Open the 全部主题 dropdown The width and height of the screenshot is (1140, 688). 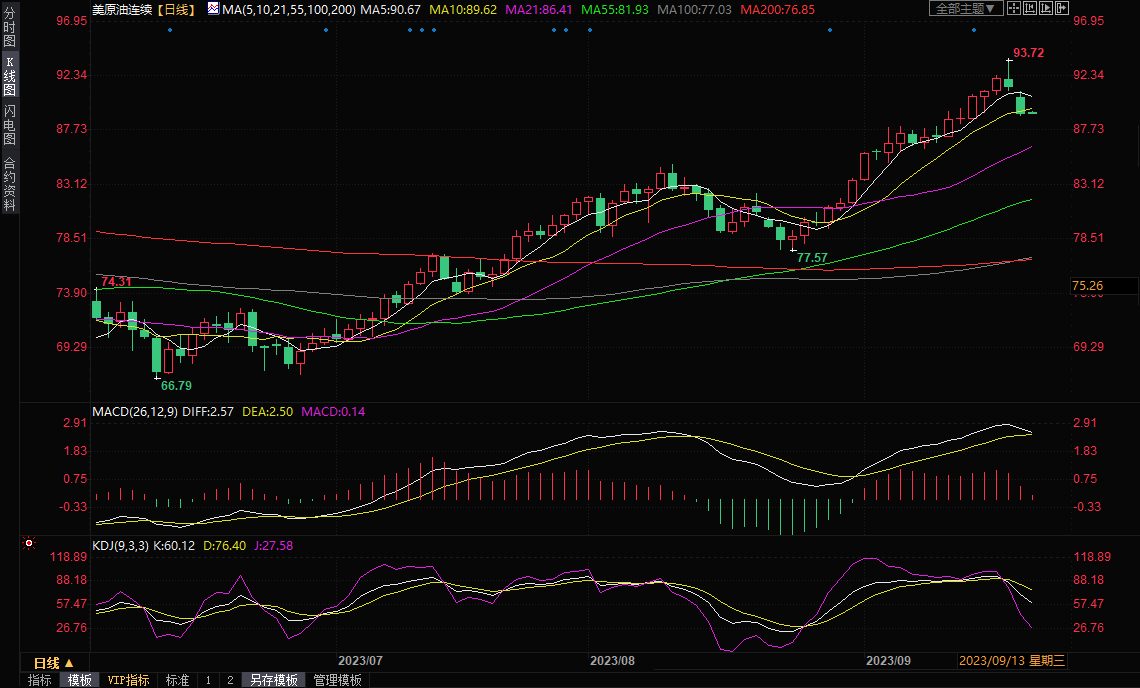(965, 8)
